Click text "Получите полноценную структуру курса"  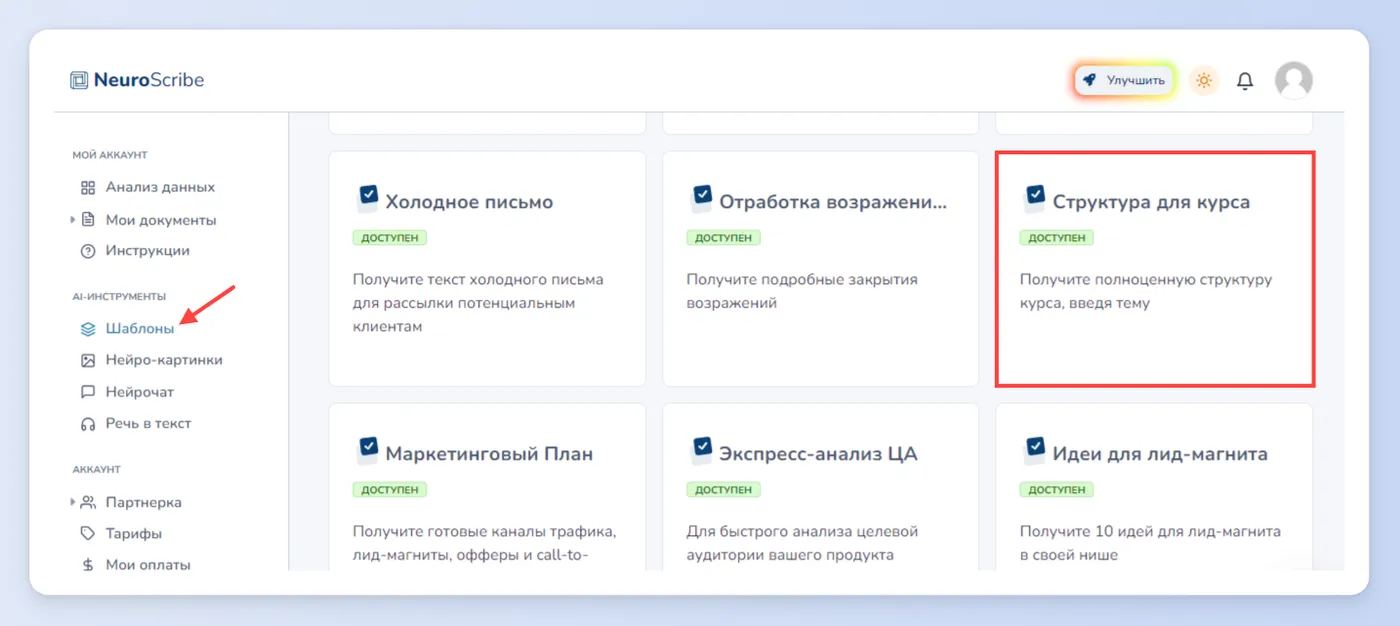[x=1146, y=291]
